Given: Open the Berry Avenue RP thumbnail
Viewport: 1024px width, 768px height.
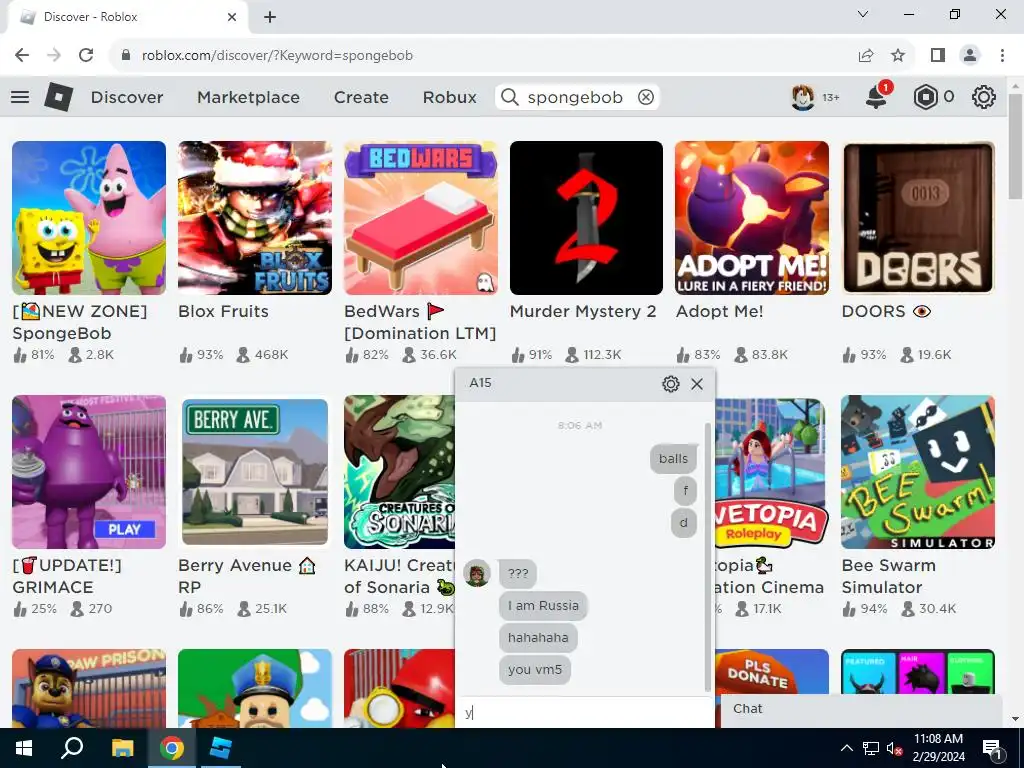Looking at the screenshot, I should 255,472.
